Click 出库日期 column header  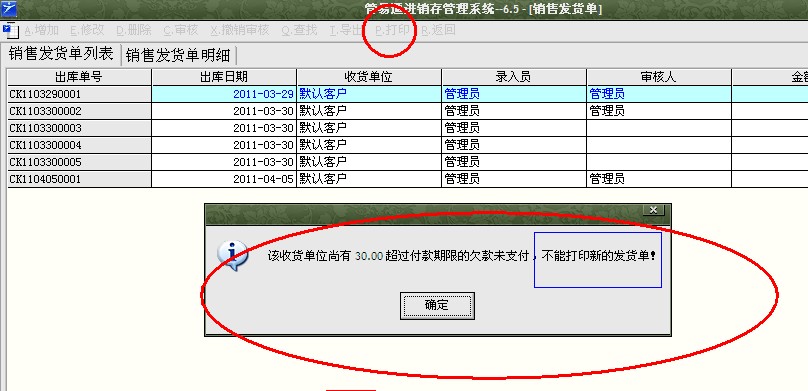point(224,77)
